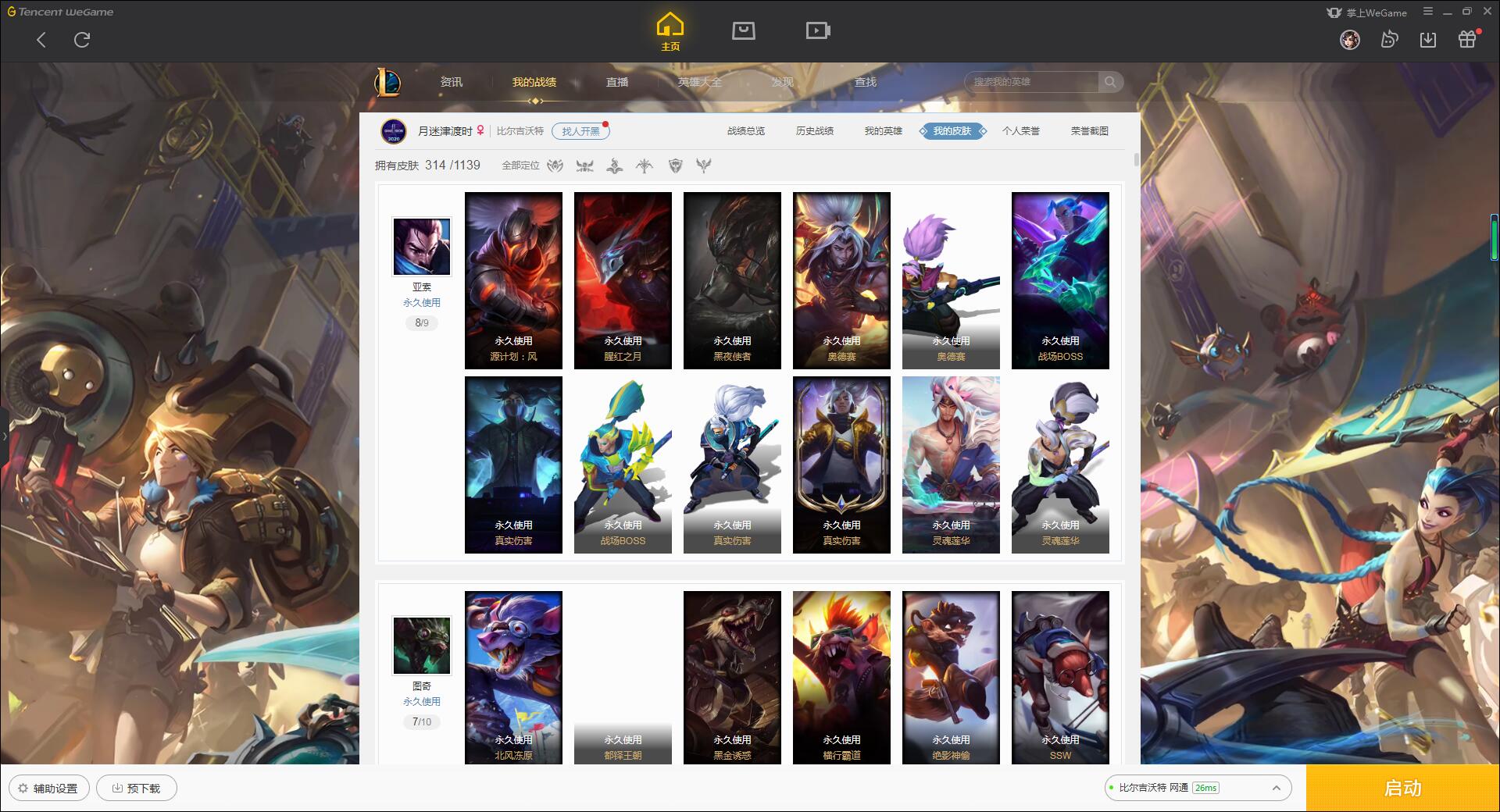Open the 黑金诱惑 skin card

(732, 678)
